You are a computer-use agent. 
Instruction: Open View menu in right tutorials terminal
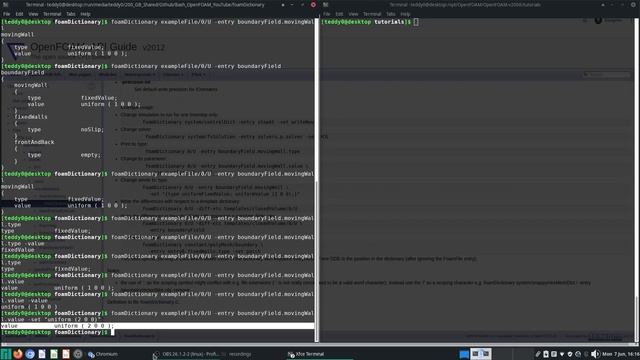[x=353, y=14]
